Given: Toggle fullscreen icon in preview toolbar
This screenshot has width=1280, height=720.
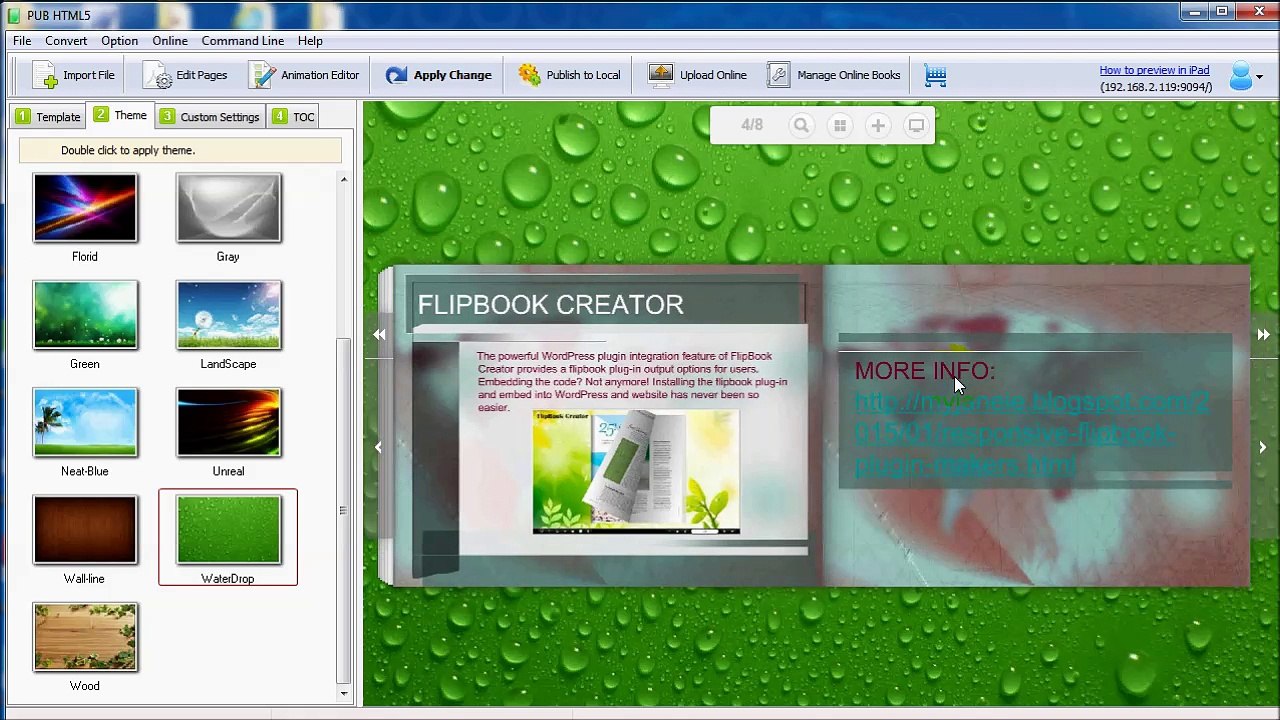Looking at the screenshot, I should (916, 125).
